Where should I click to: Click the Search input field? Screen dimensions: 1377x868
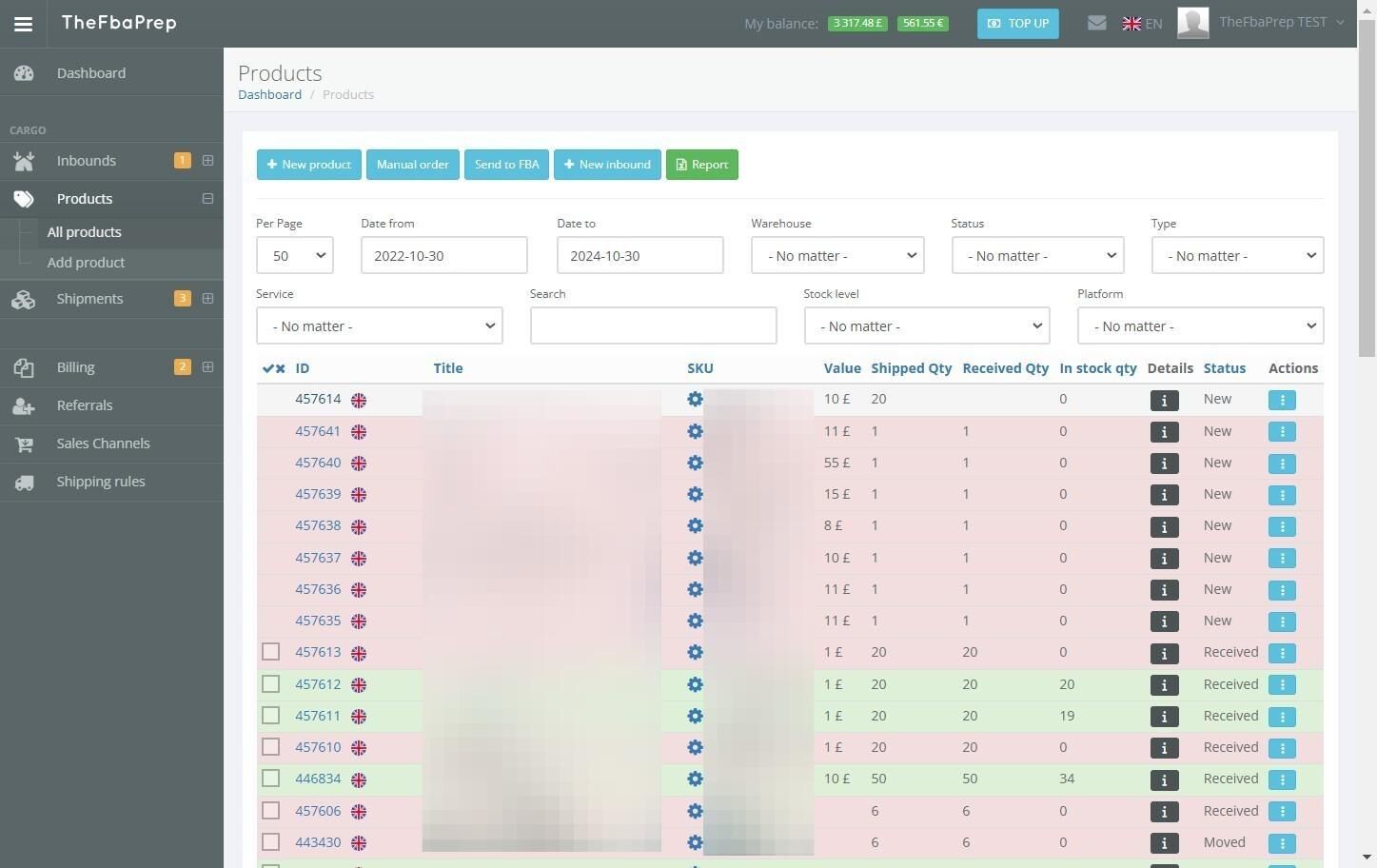pyautogui.click(x=653, y=325)
